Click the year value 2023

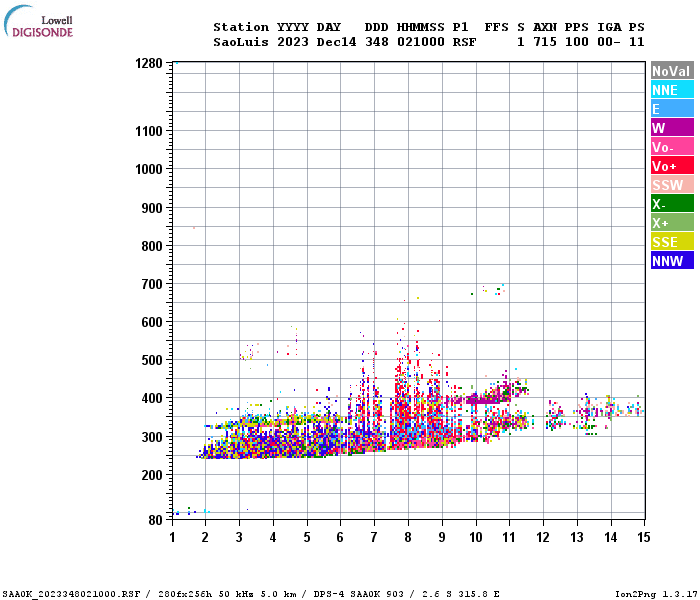click(x=293, y=42)
